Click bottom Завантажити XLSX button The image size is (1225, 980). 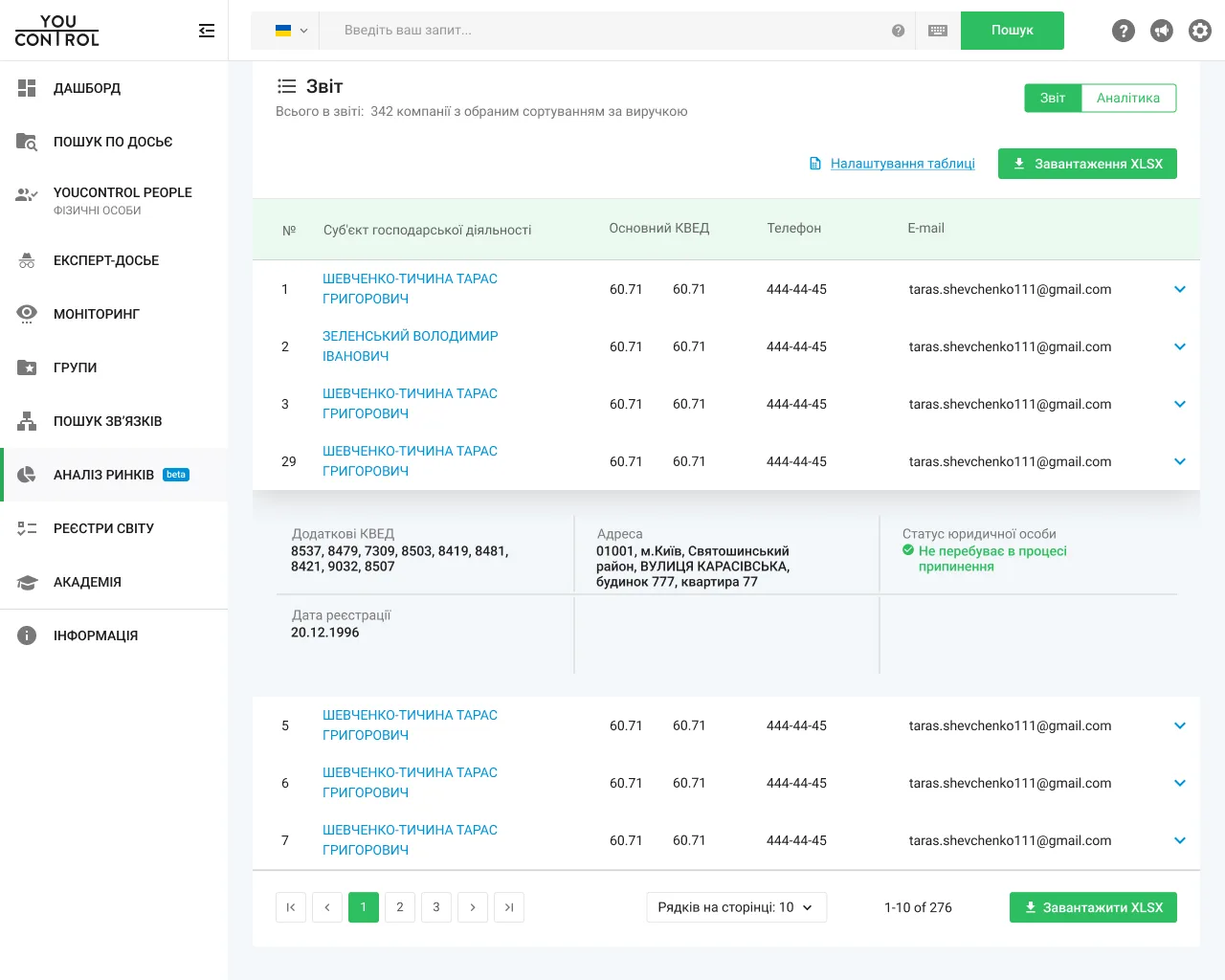pyautogui.click(x=1093, y=907)
